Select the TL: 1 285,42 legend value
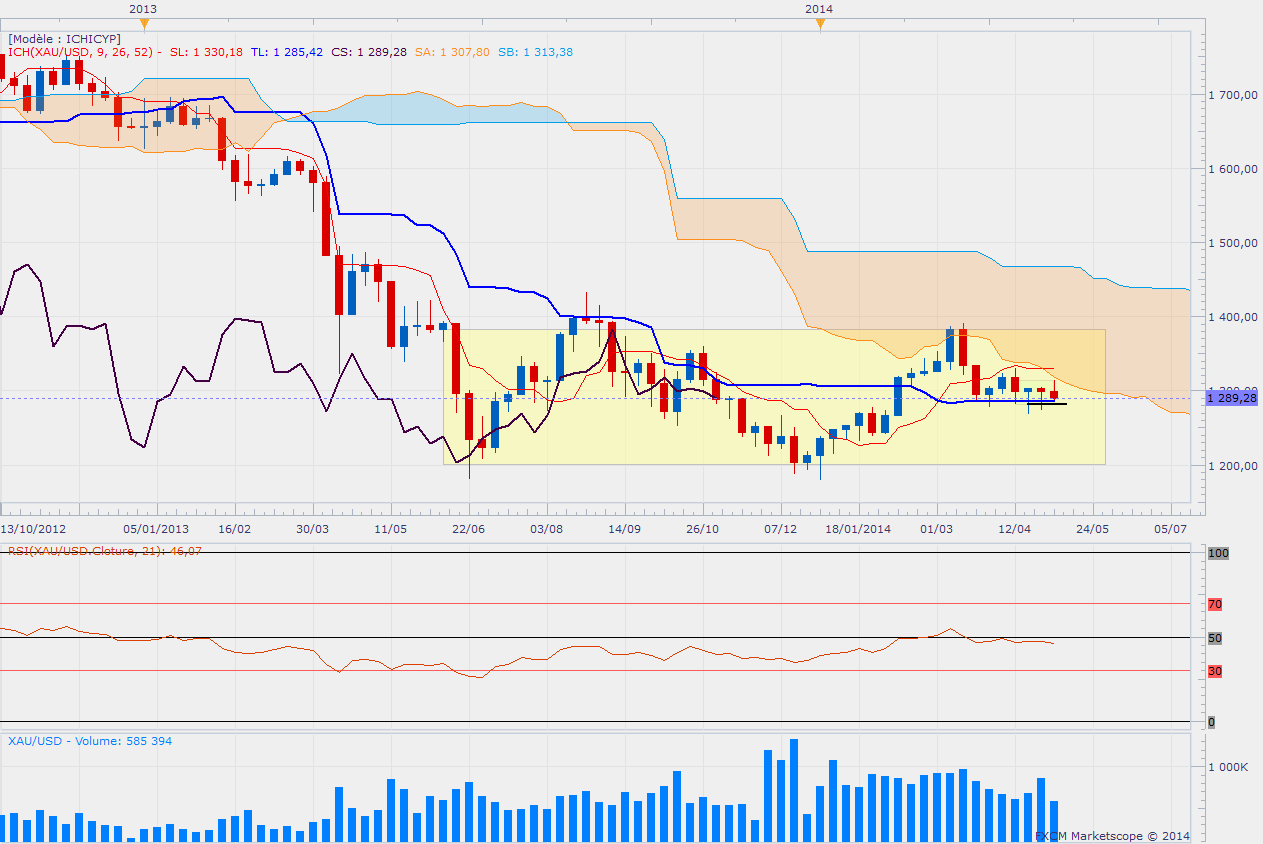The width and height of the screenshot is (1263, 844). pos(287,52)
